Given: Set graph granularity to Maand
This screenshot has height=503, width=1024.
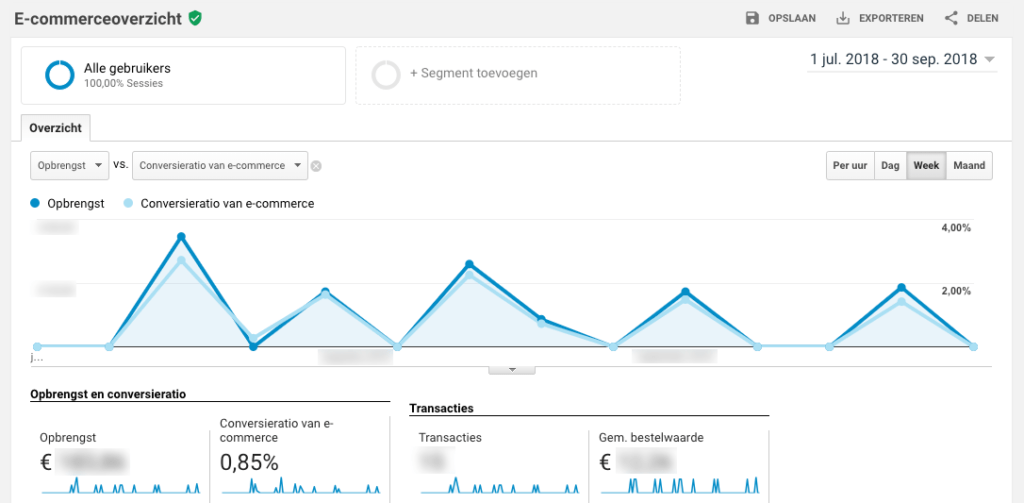Looking at the screenshot, I should point(969,166).
